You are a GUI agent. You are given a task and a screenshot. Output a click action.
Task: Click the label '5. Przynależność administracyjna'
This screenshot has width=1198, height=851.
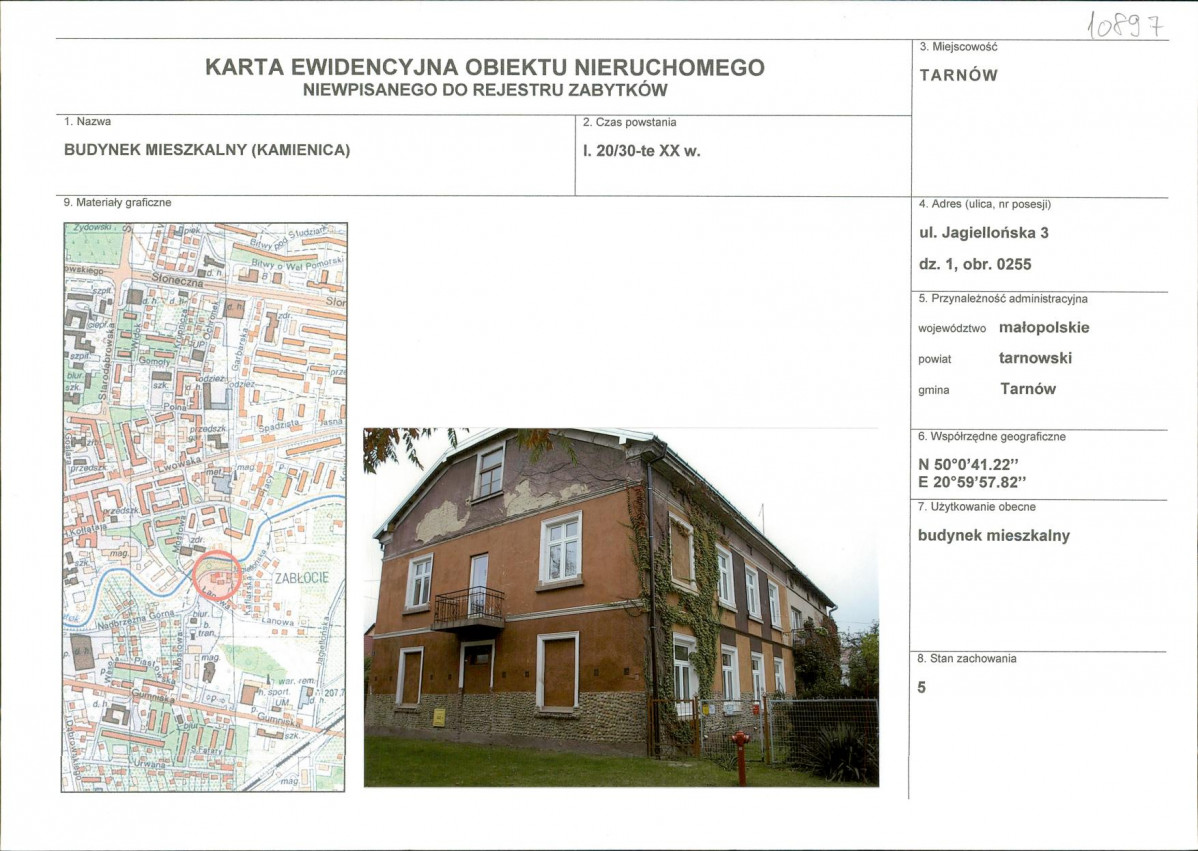click(1003, 299)
